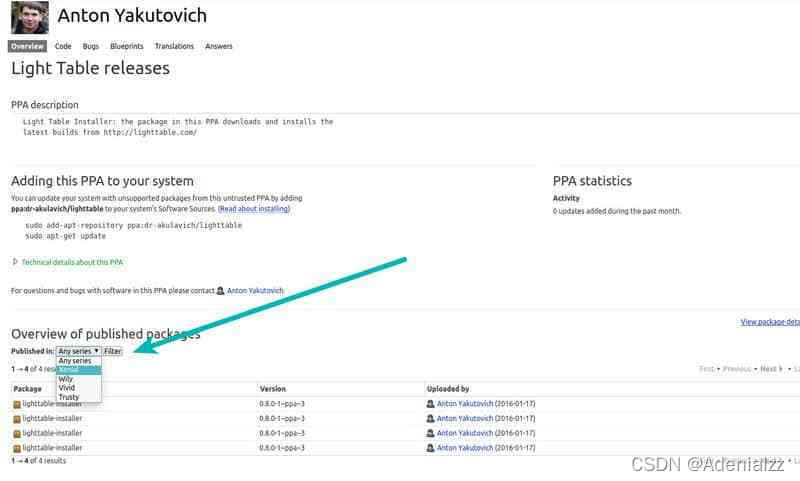Click '0 updates added during the past month'

tap(617, 211)
